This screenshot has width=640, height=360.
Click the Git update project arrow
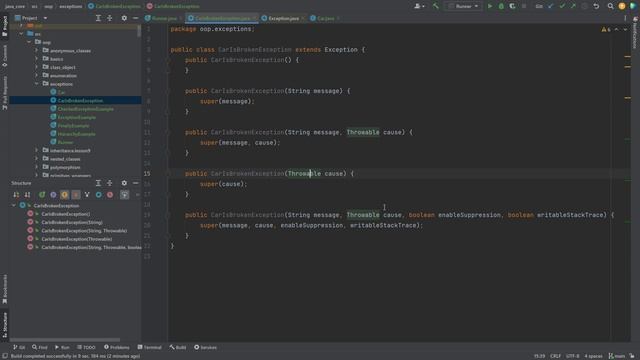point(551,6)
